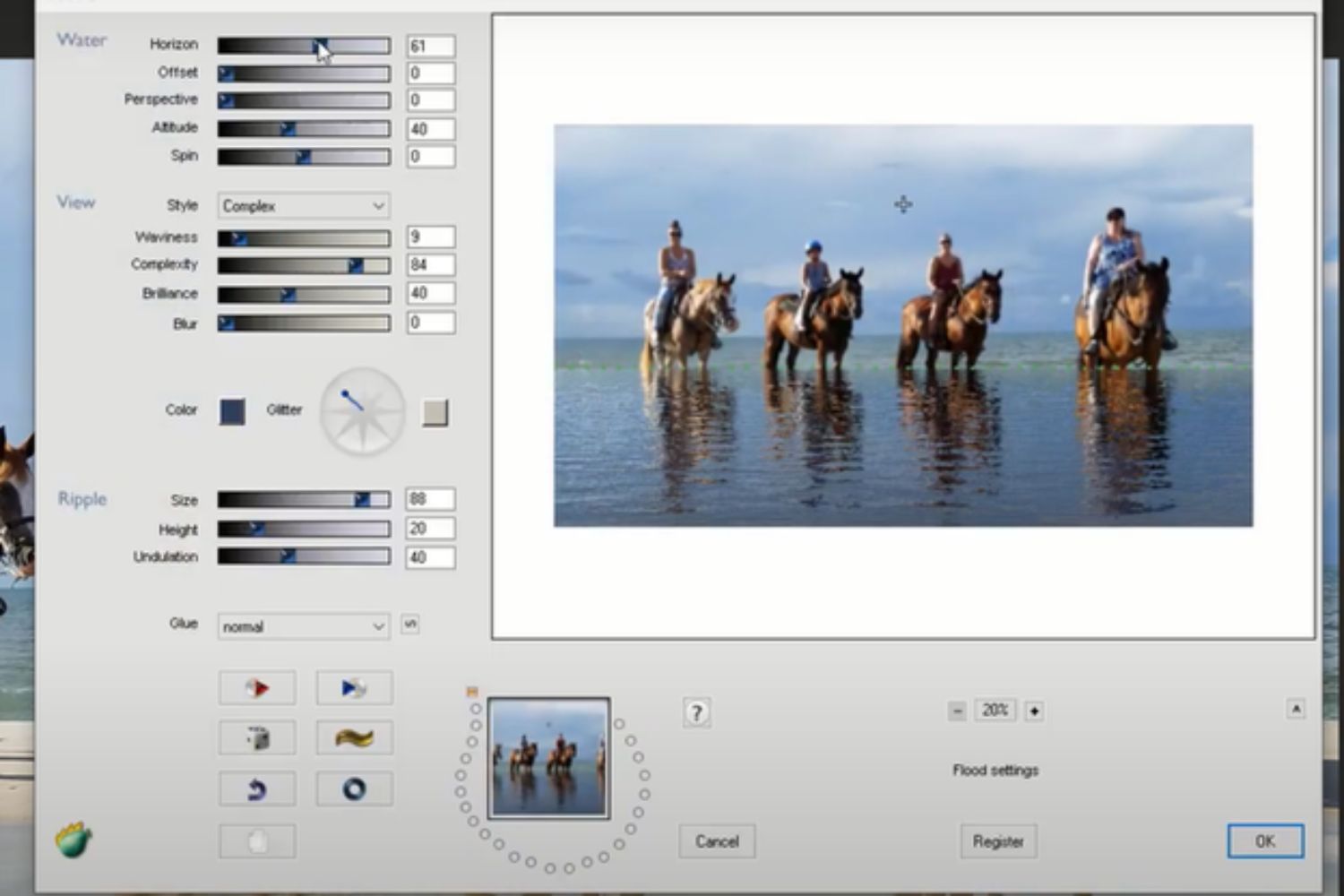Click the Spin slider track

click(x=304, y=157)
